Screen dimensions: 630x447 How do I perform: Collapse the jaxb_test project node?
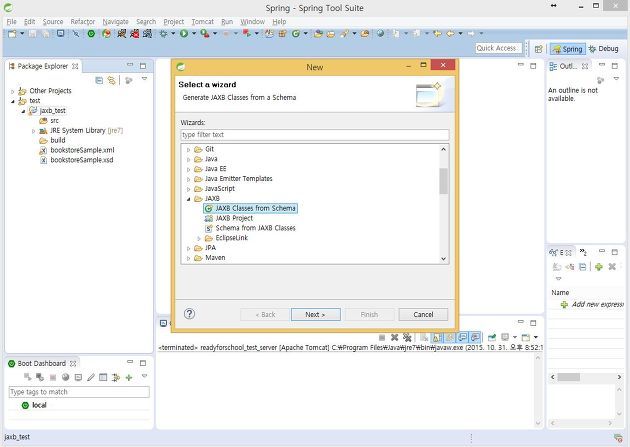23,111
